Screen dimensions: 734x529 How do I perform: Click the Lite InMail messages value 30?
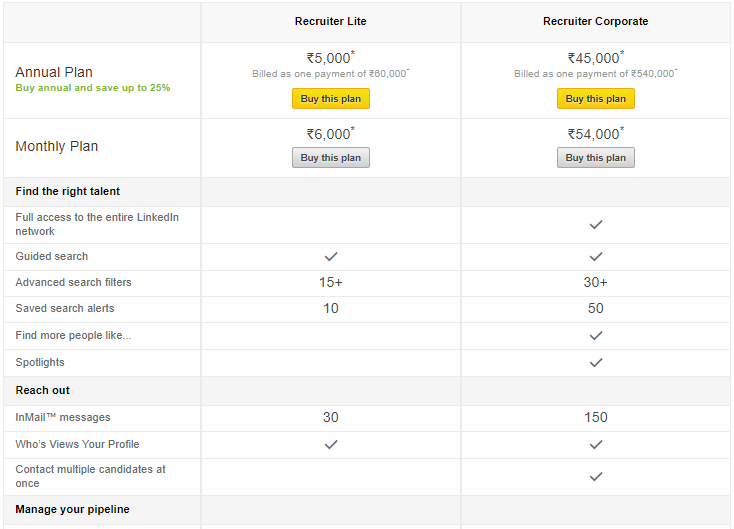[330, 417]
